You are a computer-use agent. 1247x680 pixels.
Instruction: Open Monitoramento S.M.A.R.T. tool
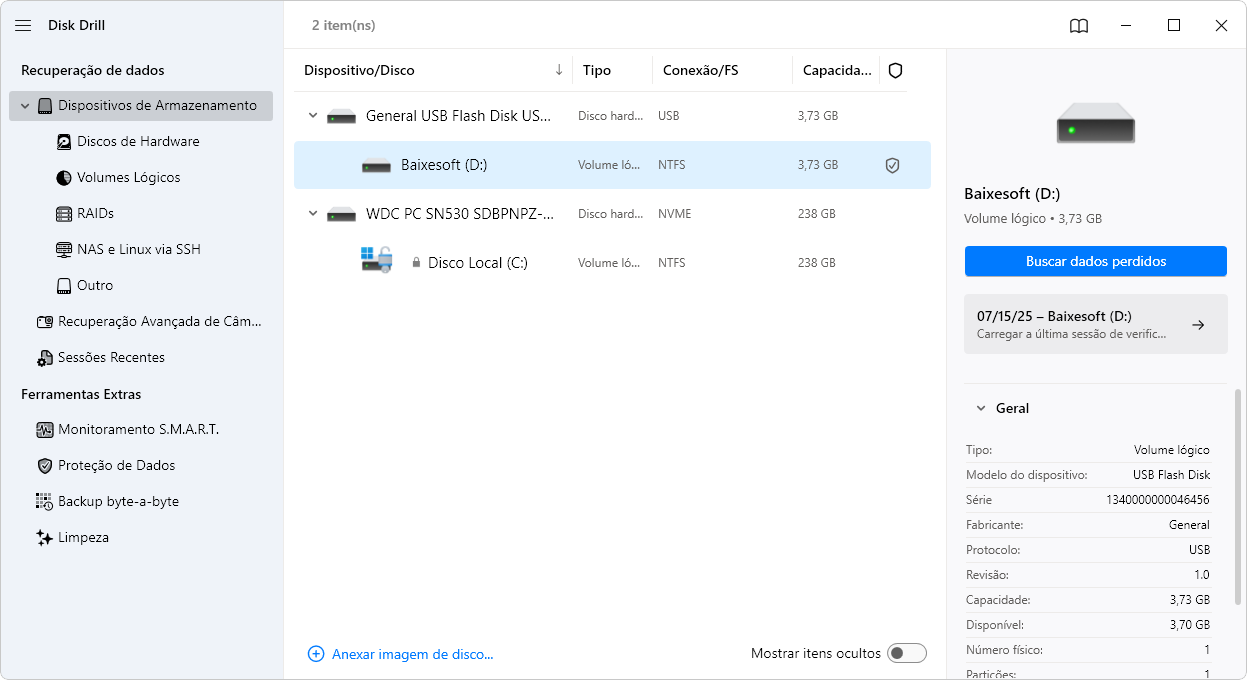point(138,429)
